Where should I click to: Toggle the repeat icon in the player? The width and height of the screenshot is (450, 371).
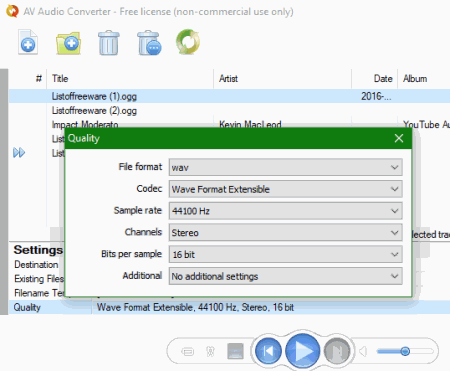coord(188,351)
